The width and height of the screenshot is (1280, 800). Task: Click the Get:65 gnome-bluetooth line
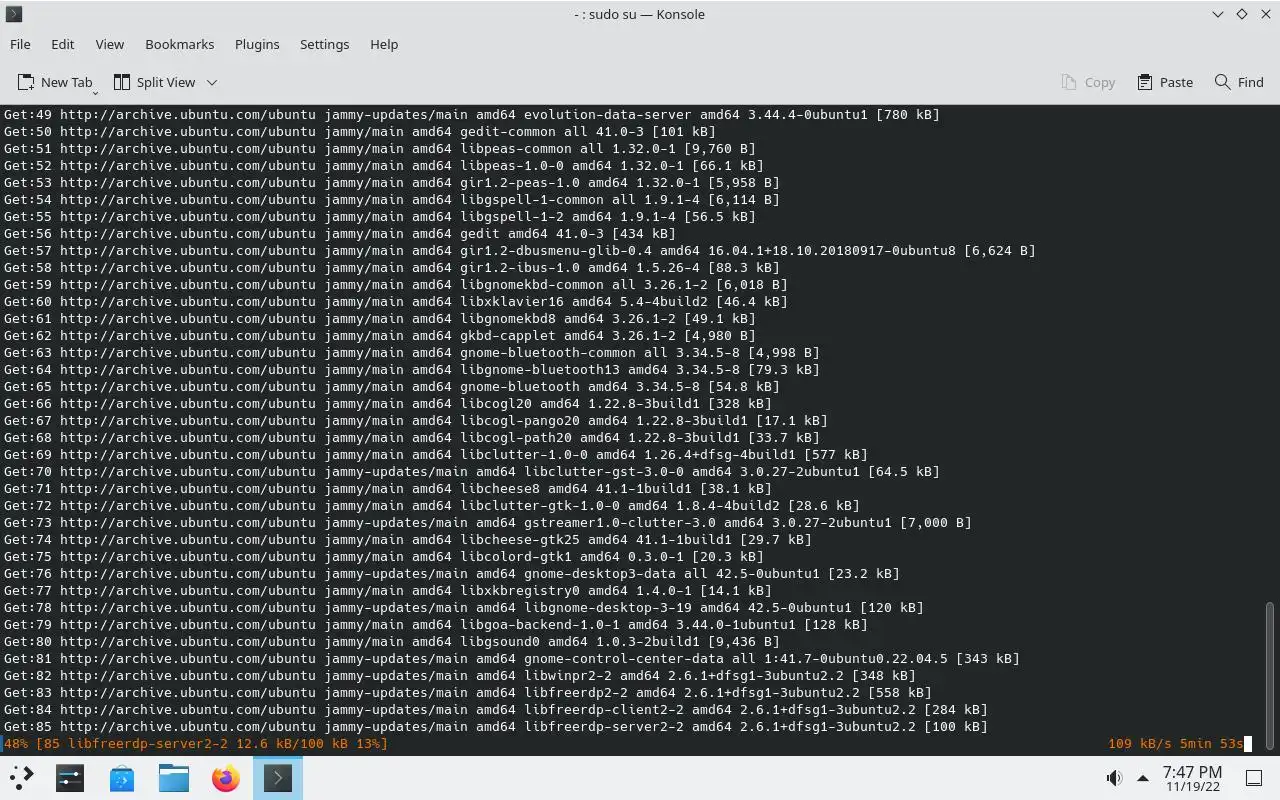pos(391,387)
